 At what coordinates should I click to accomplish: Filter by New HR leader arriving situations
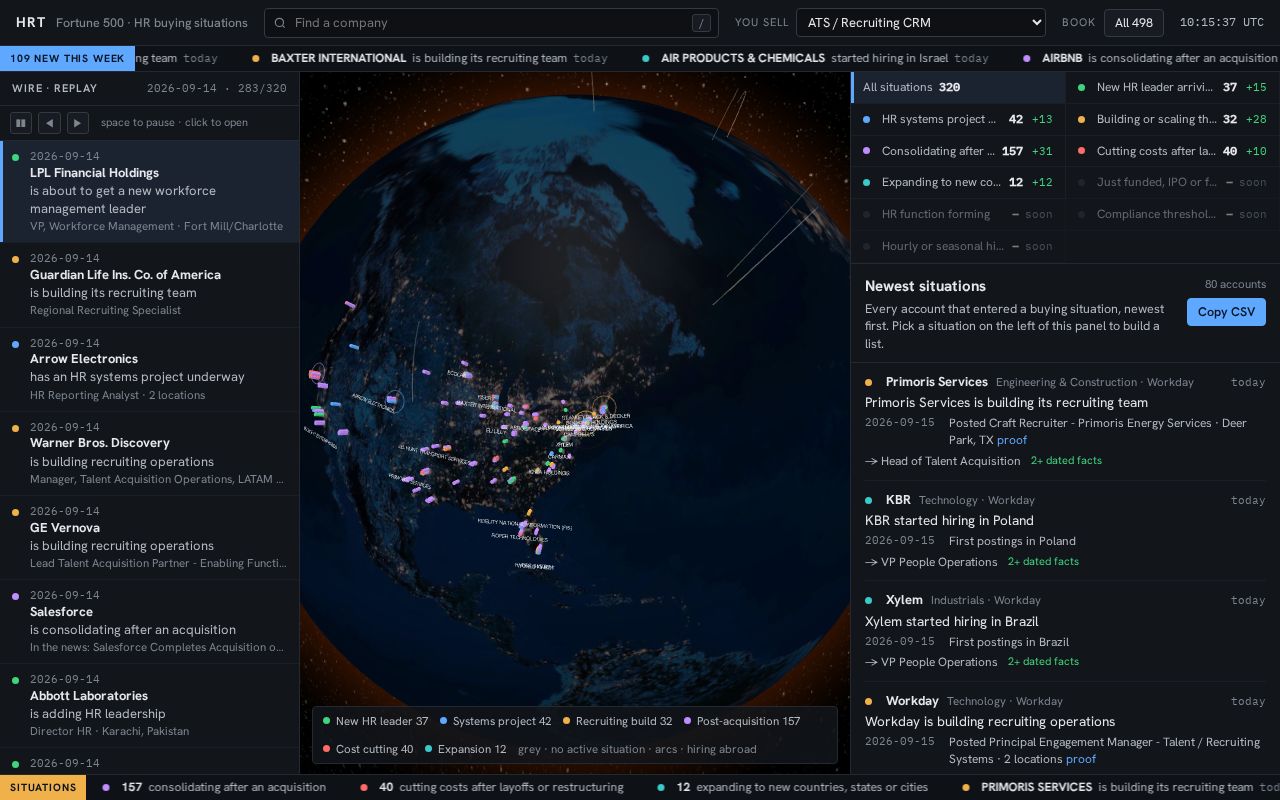[1173, 87]
